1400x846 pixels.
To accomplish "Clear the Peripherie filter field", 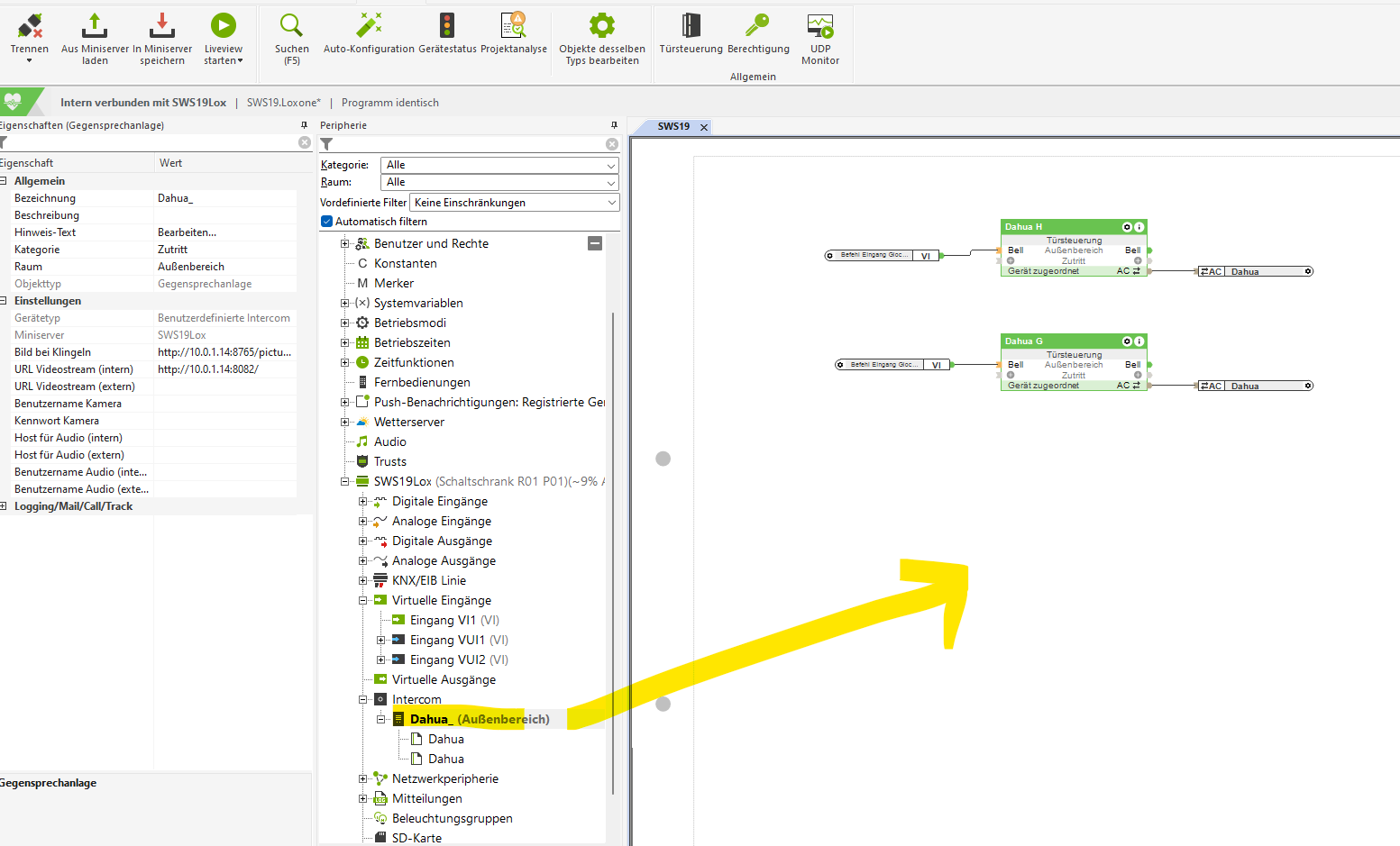I will [x=612, y=144].
